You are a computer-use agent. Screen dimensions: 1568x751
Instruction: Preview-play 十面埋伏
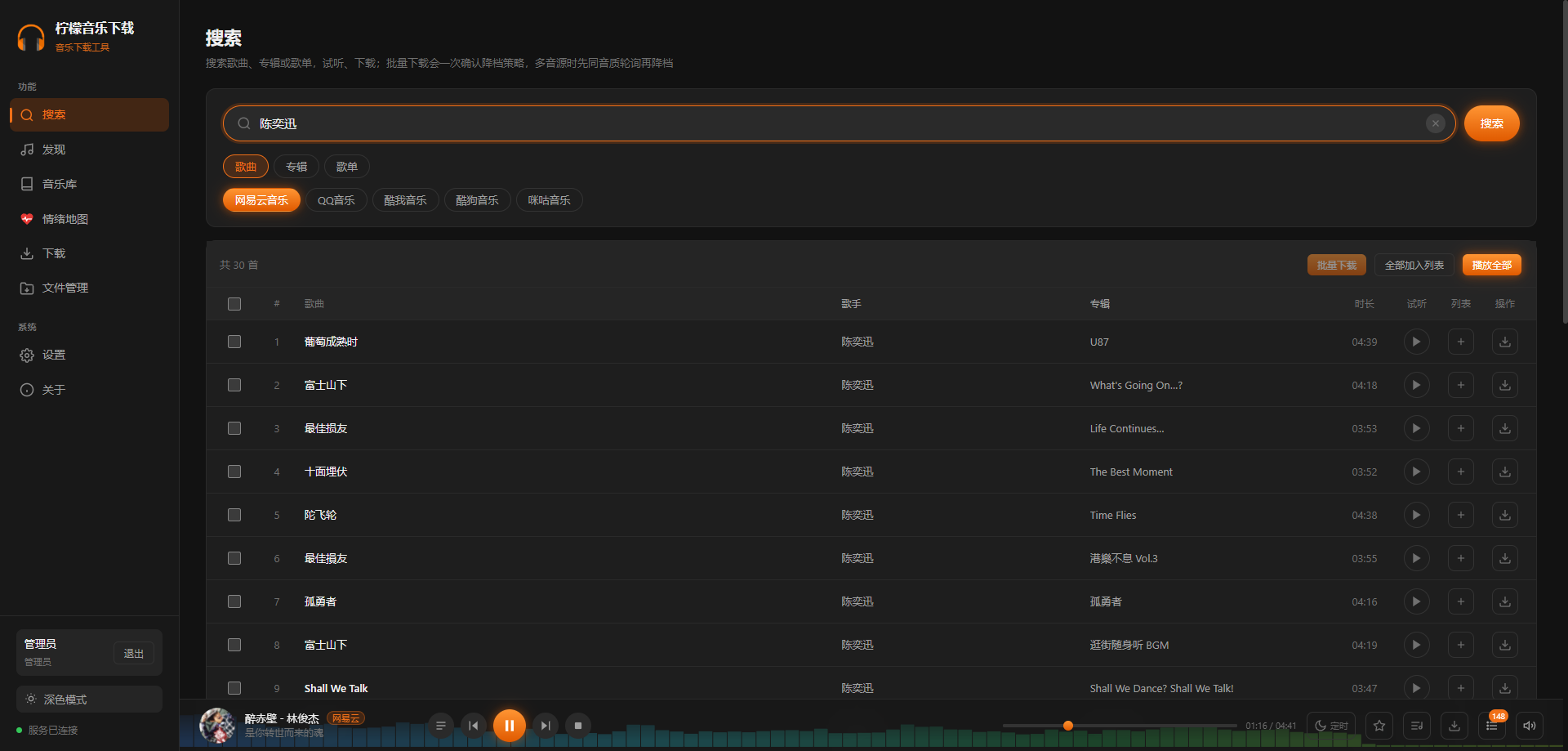click(1416, 472)
